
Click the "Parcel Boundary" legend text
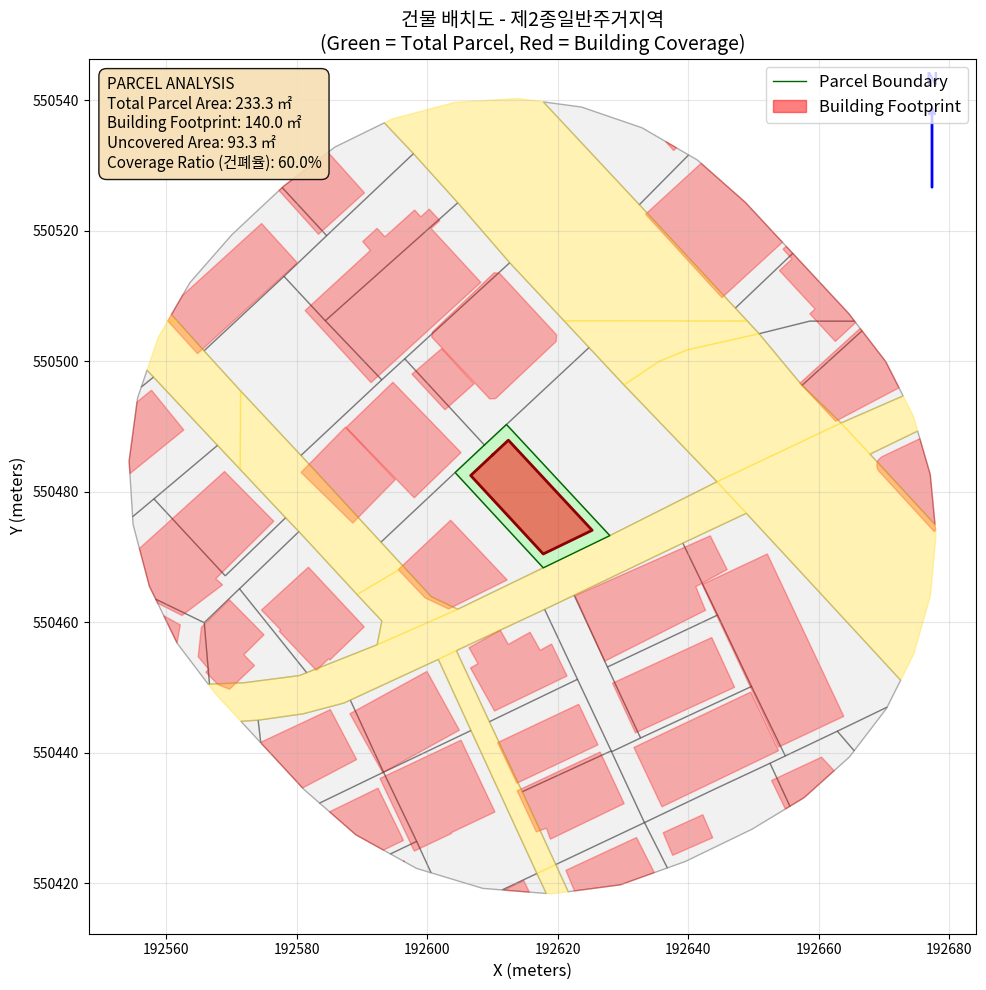883,81
